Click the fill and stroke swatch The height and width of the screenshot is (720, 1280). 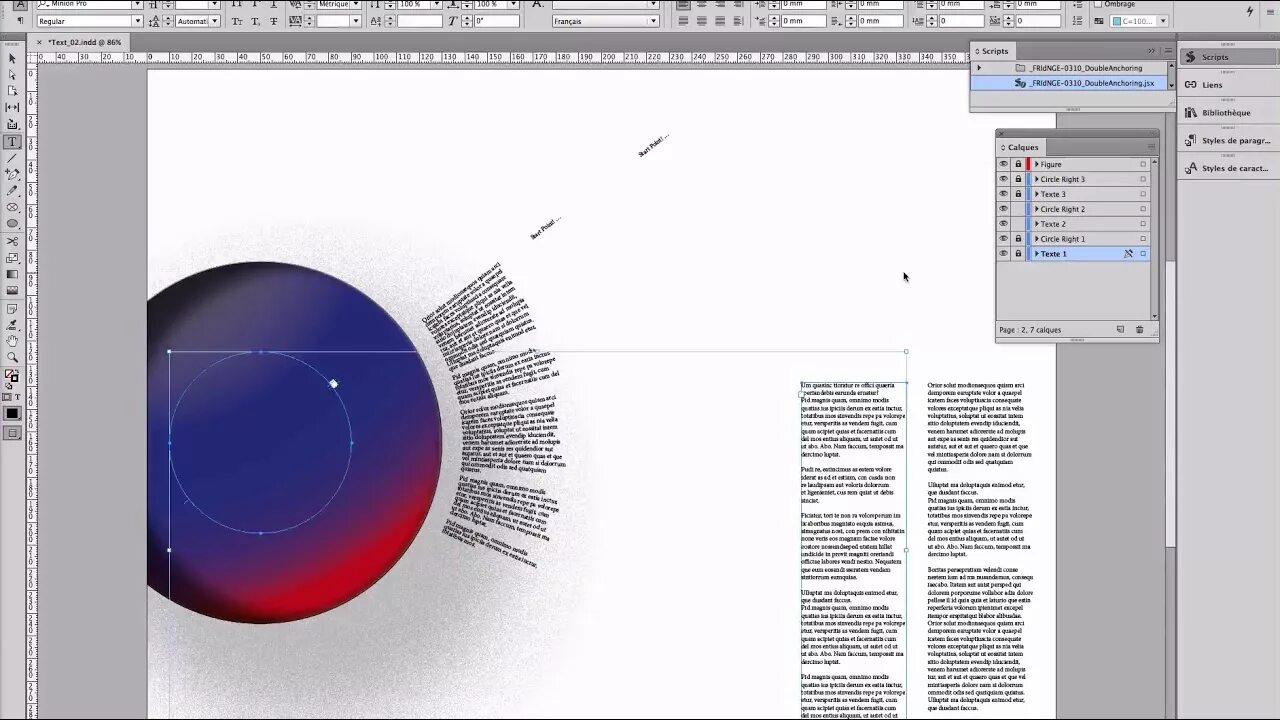click(x=12, y=377)
